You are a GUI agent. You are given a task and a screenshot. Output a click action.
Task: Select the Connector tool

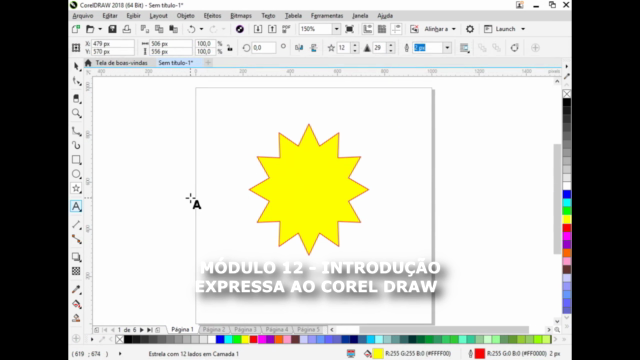point(76,239)
